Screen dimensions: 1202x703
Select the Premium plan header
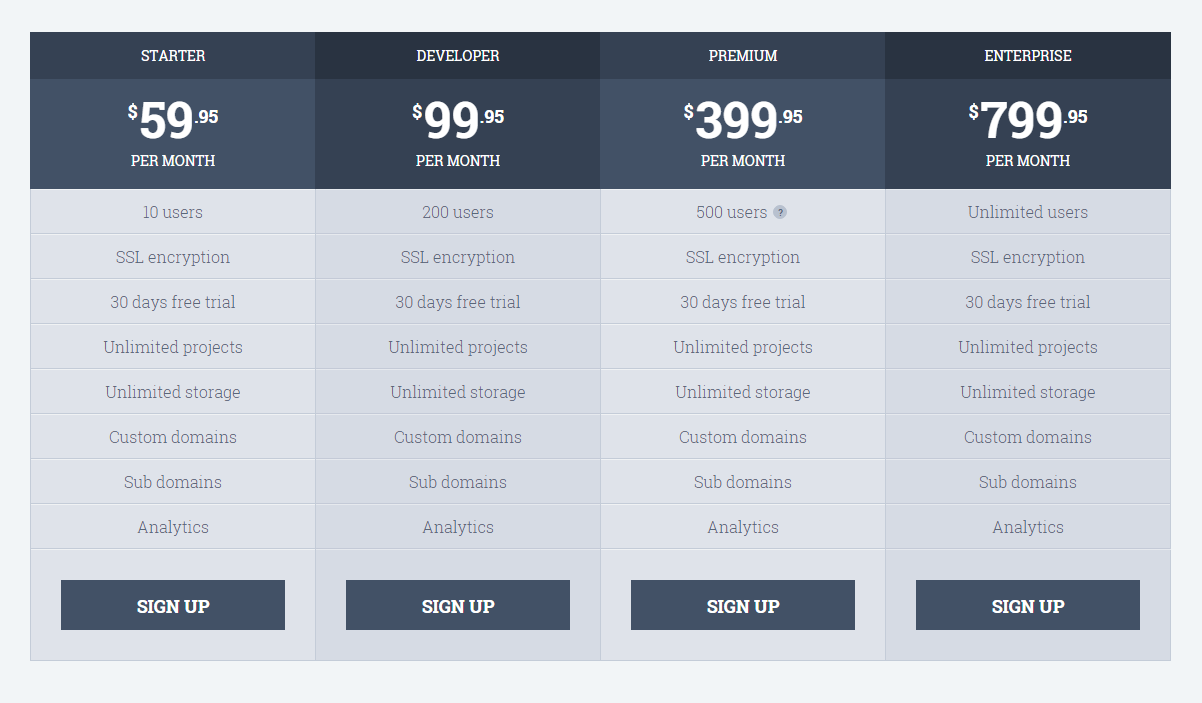click(x=743, y=56)
